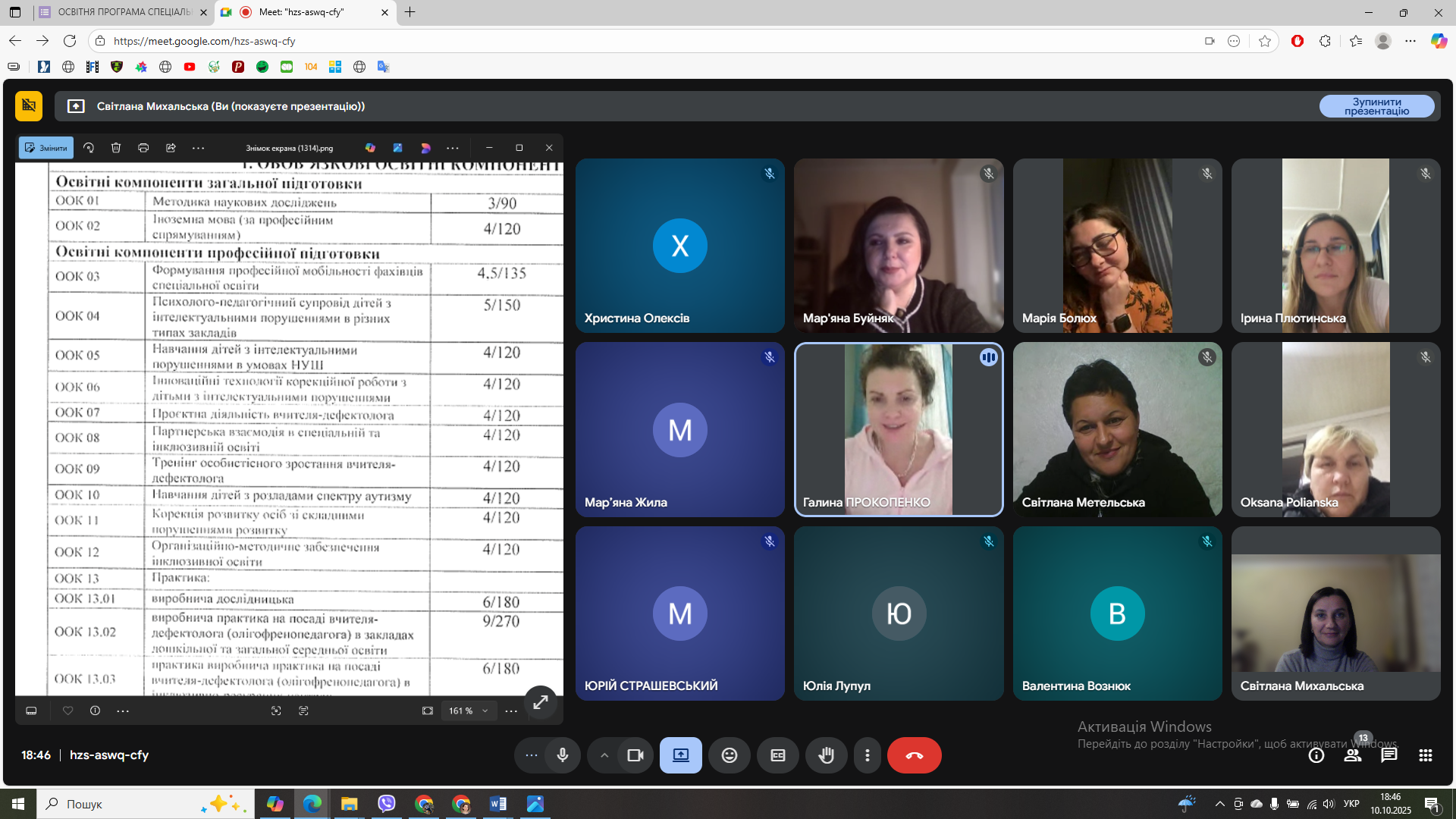
Task: Open the emoji reactions button
Action: pos(729,755)
